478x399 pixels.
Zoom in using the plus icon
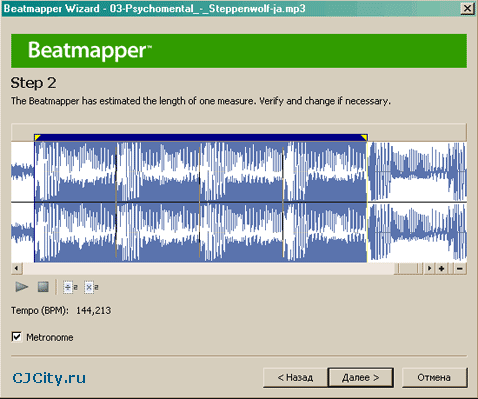pos(442,268)
